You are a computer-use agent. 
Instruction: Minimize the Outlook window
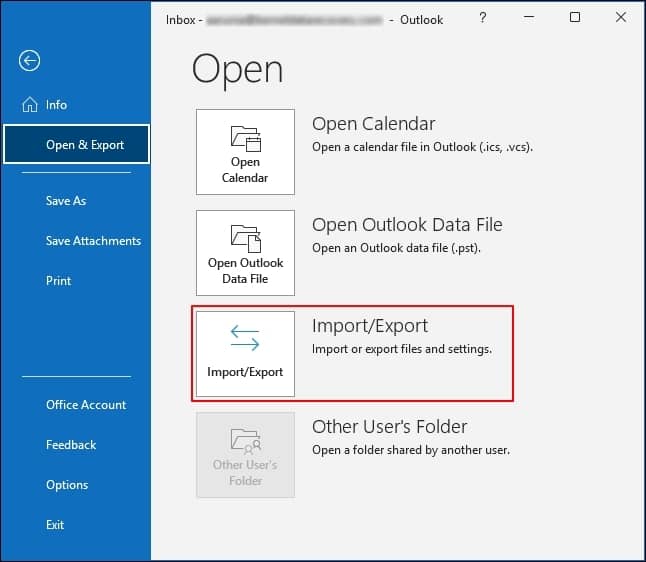pos(529,17)
